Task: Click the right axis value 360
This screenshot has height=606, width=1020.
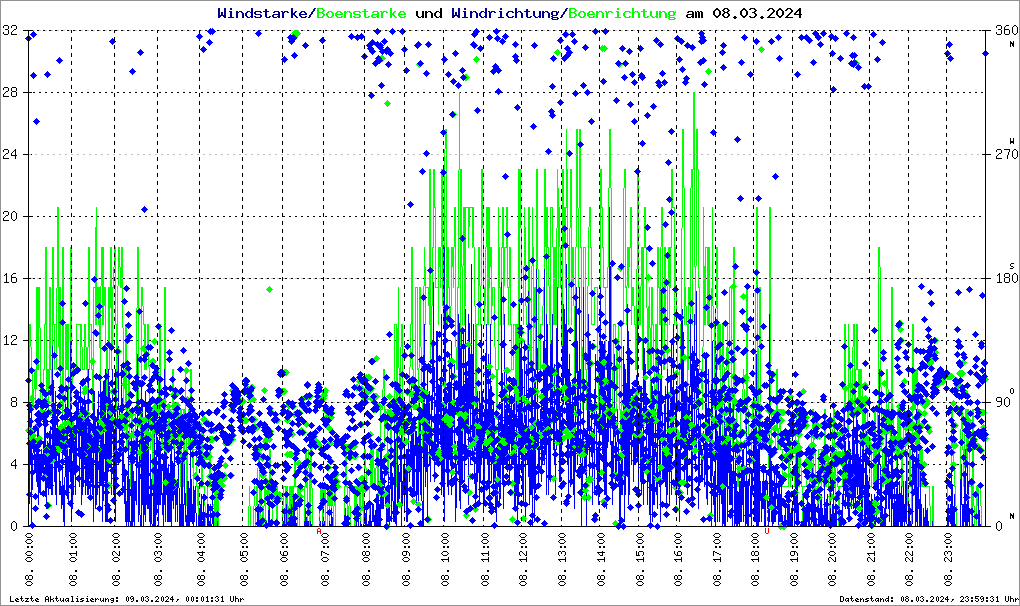Action: point(1006,30)
